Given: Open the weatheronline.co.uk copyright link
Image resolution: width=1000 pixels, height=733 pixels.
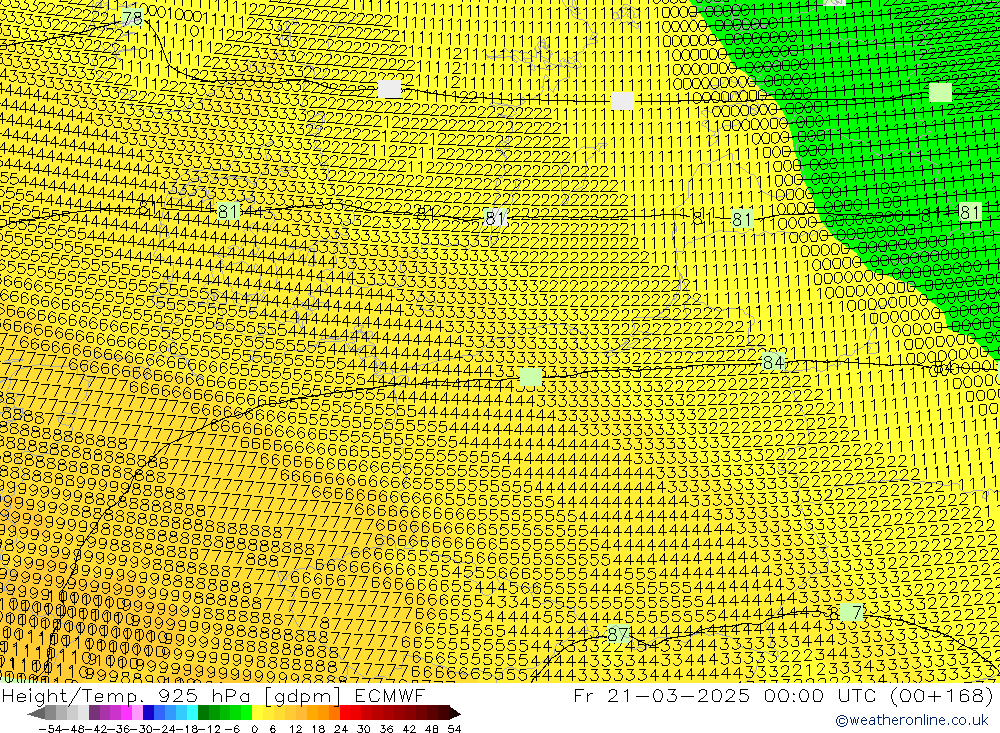Looking at the screenshot, I should 911,720.
